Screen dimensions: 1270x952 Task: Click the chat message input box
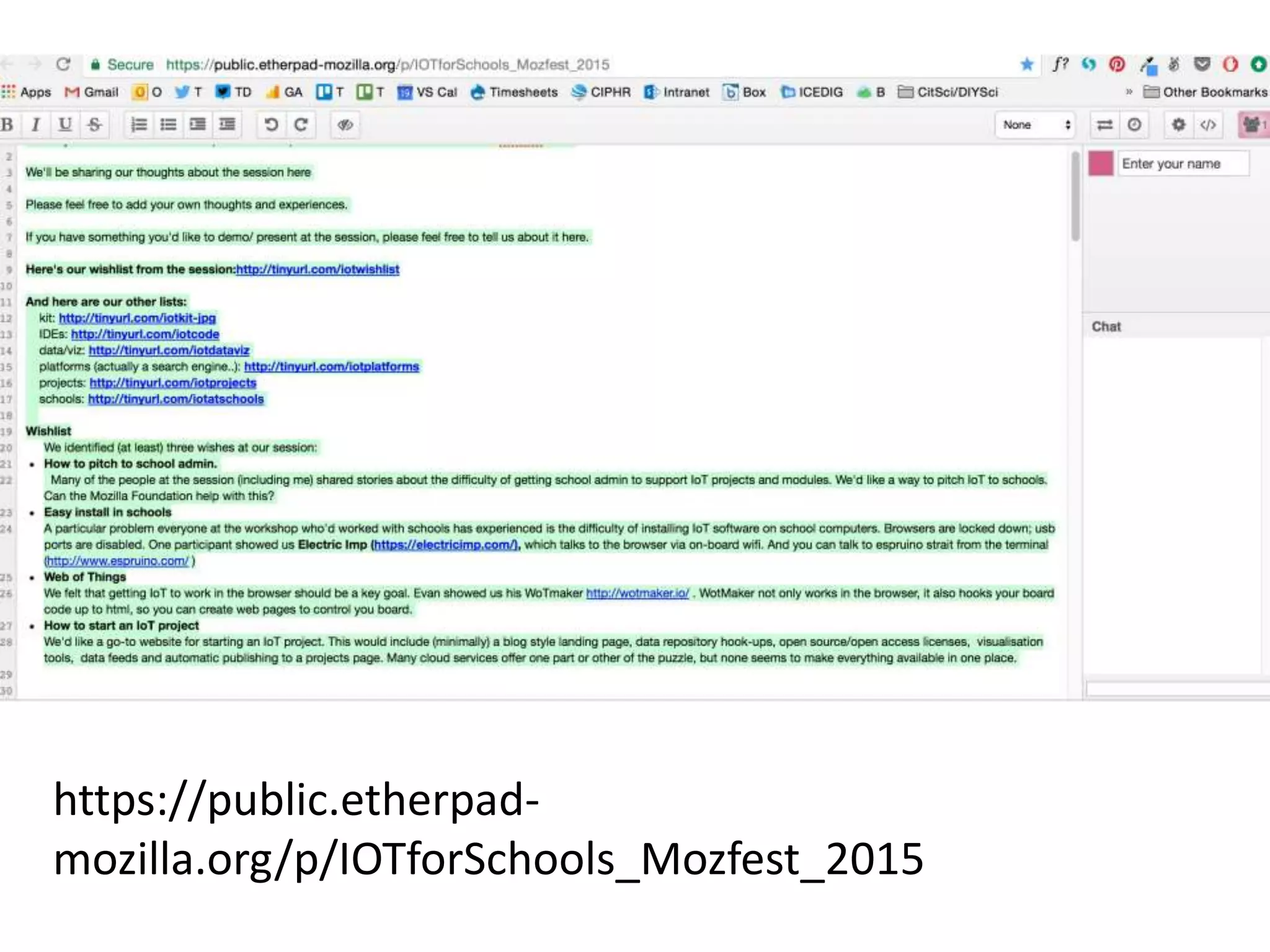(1178, 689)
